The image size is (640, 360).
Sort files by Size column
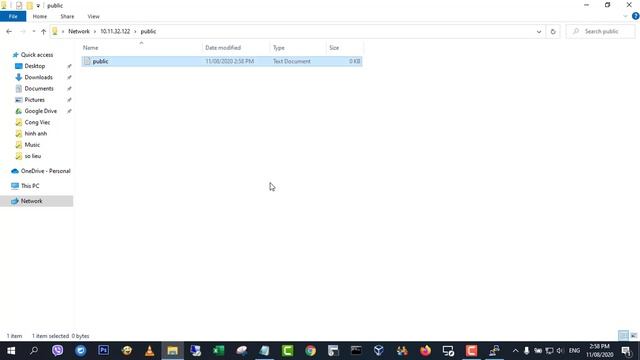click(x=344, y=48)
